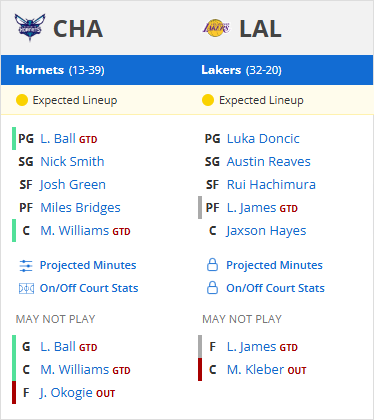Click Hornets Projected Minutes link

click(88, 265)
